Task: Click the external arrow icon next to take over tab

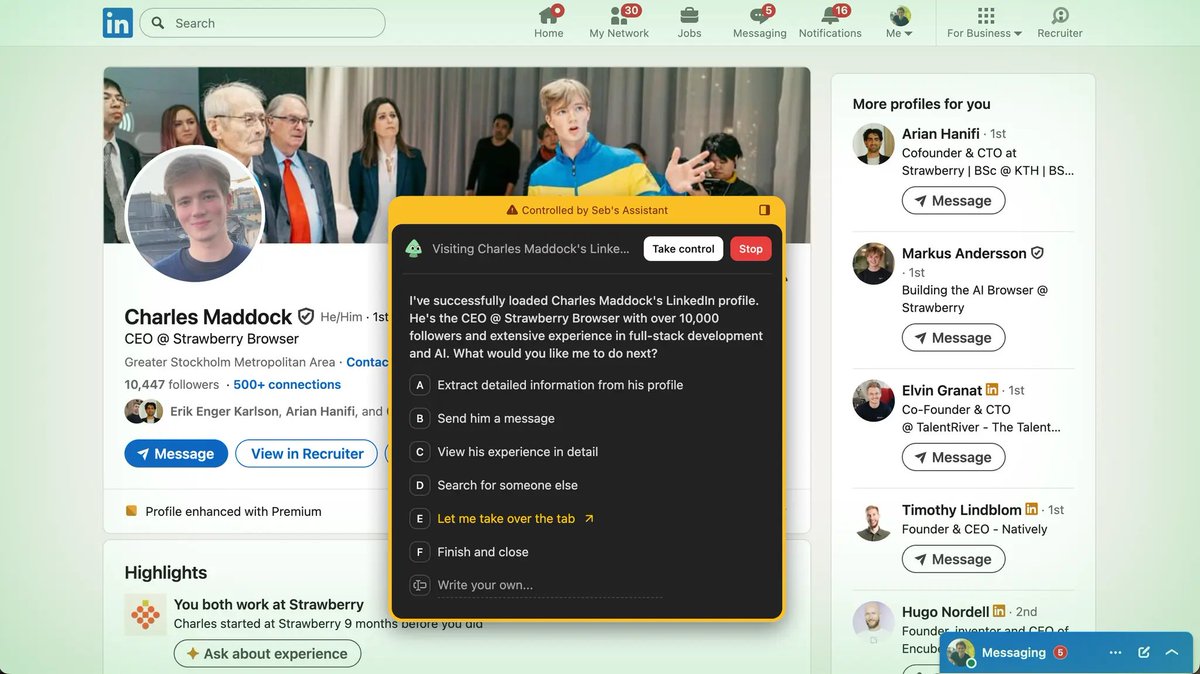Action: click(x=589, y=519)
